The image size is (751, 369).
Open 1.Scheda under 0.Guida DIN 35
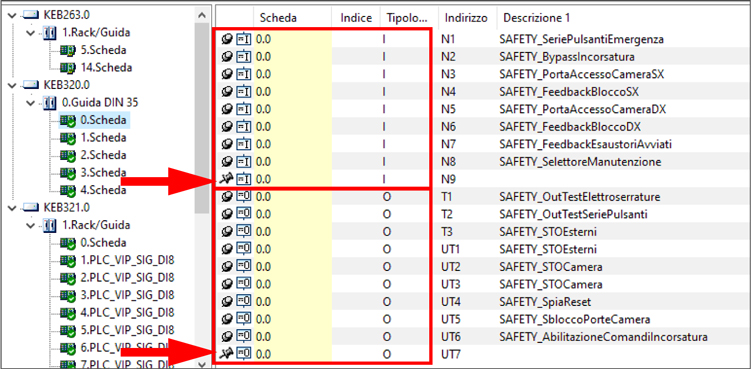(103, 138)
